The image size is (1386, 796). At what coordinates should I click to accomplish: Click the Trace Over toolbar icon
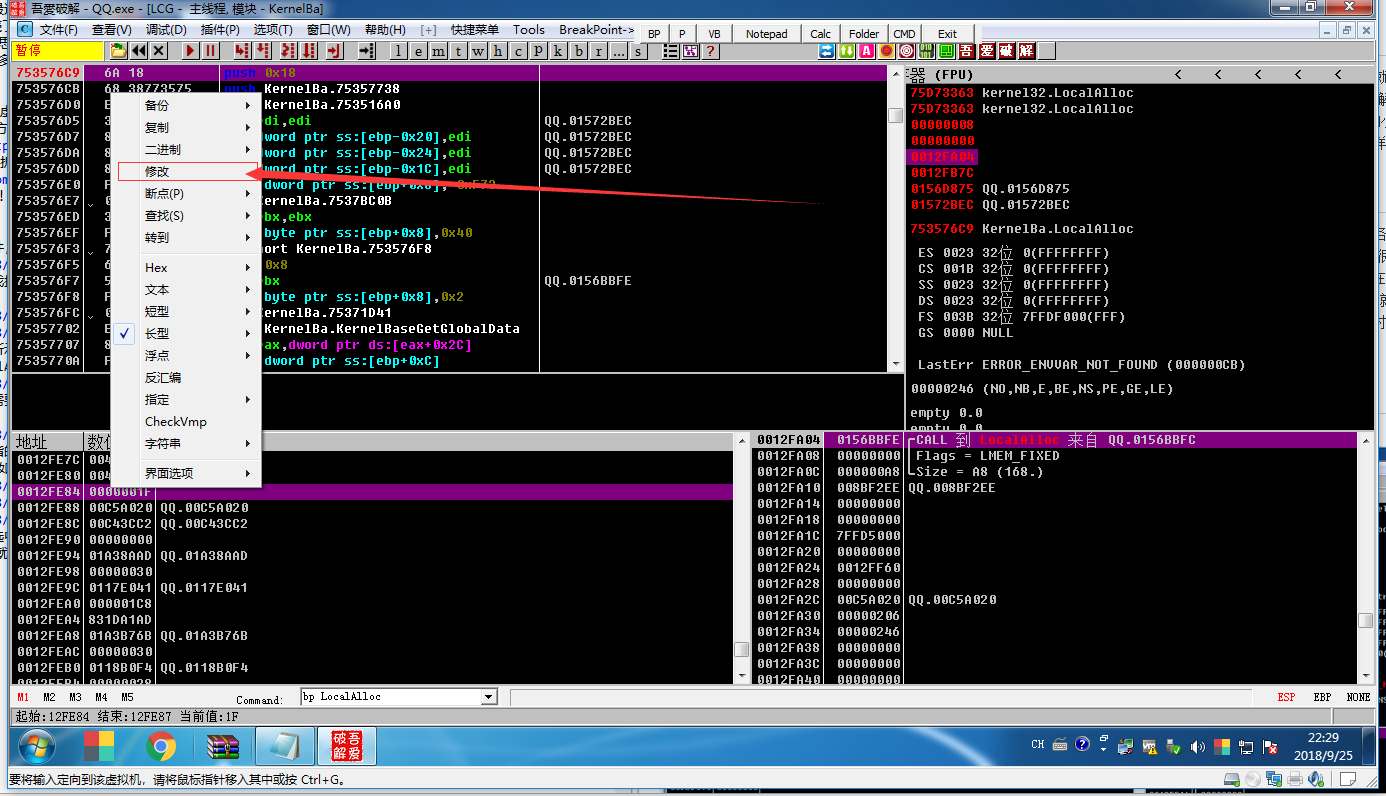point(308,51)
